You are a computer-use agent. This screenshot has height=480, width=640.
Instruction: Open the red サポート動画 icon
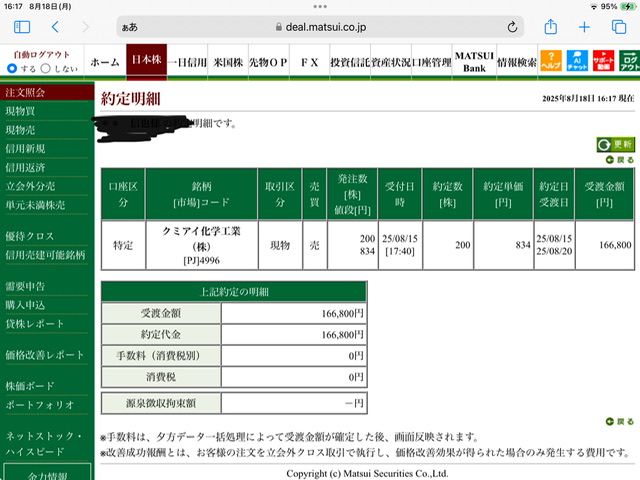pyautogui.click(x=603, y=61)
